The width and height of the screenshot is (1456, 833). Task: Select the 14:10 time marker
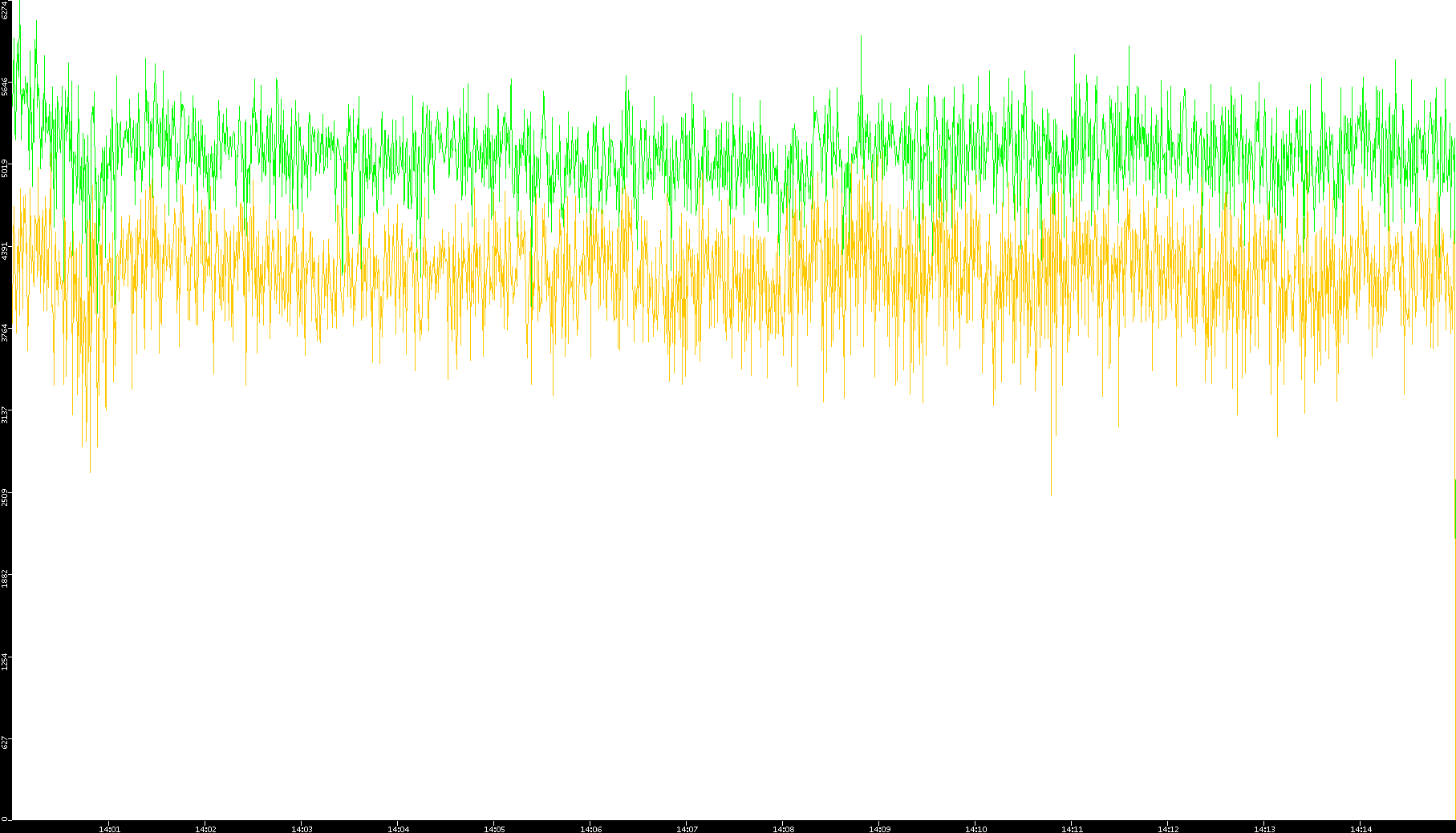(975, 829)
